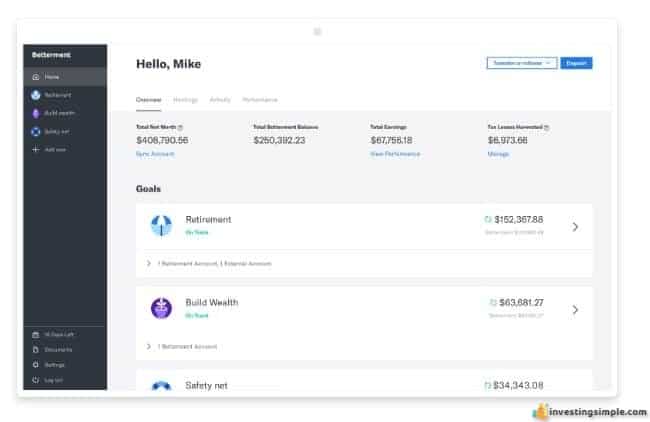Click the info icon beside Tax Losses Harvested
Screen dimensions: 650x422
[x=546, y=127]
